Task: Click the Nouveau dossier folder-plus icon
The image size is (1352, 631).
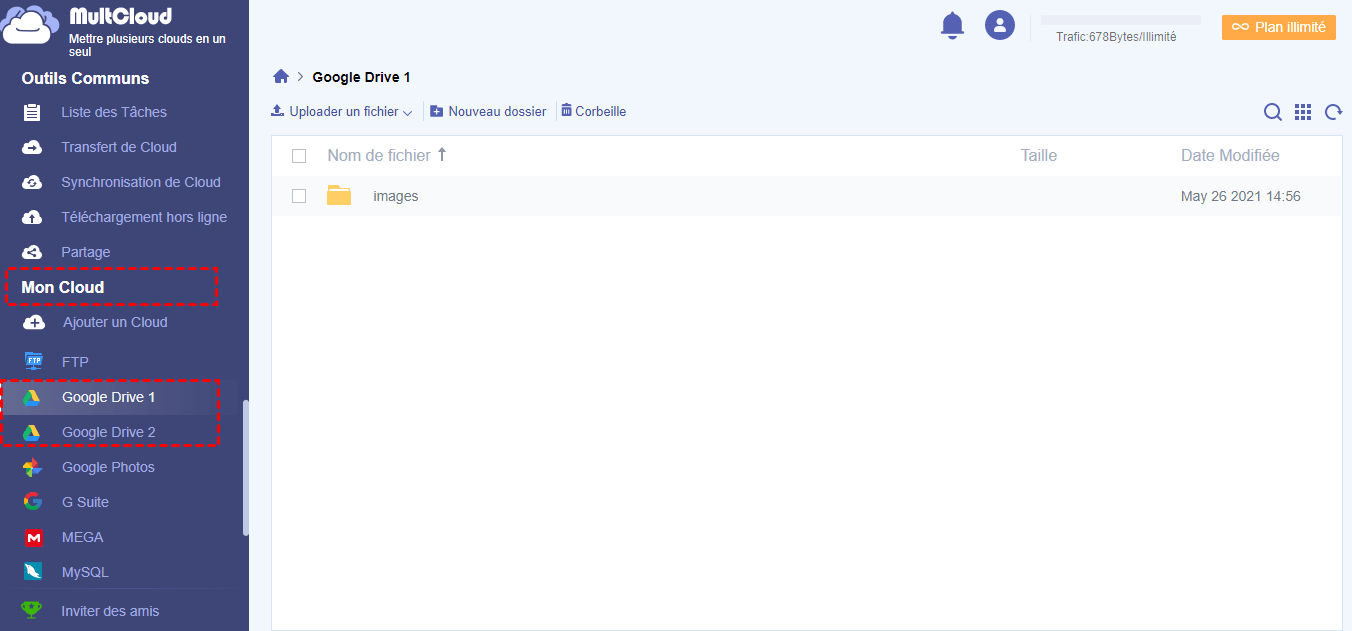Action: [437, 111]
